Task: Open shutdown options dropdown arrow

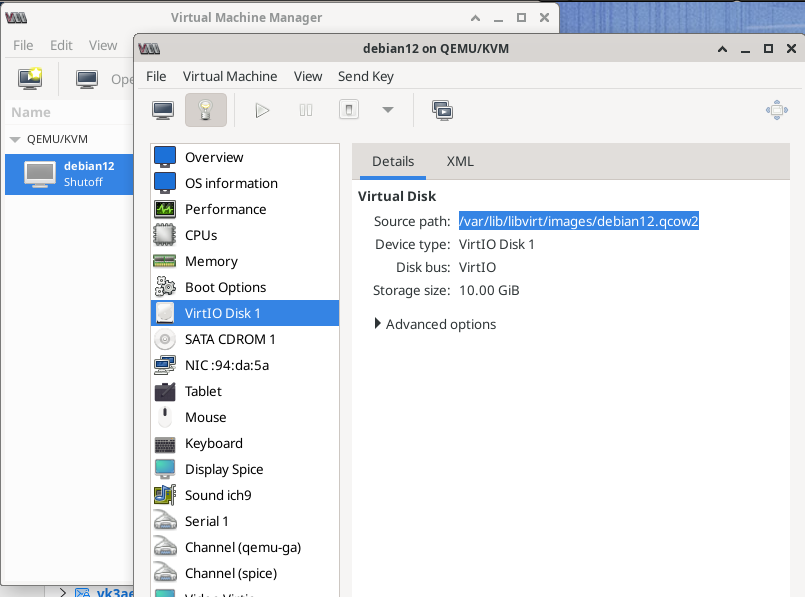Action: 388,110
